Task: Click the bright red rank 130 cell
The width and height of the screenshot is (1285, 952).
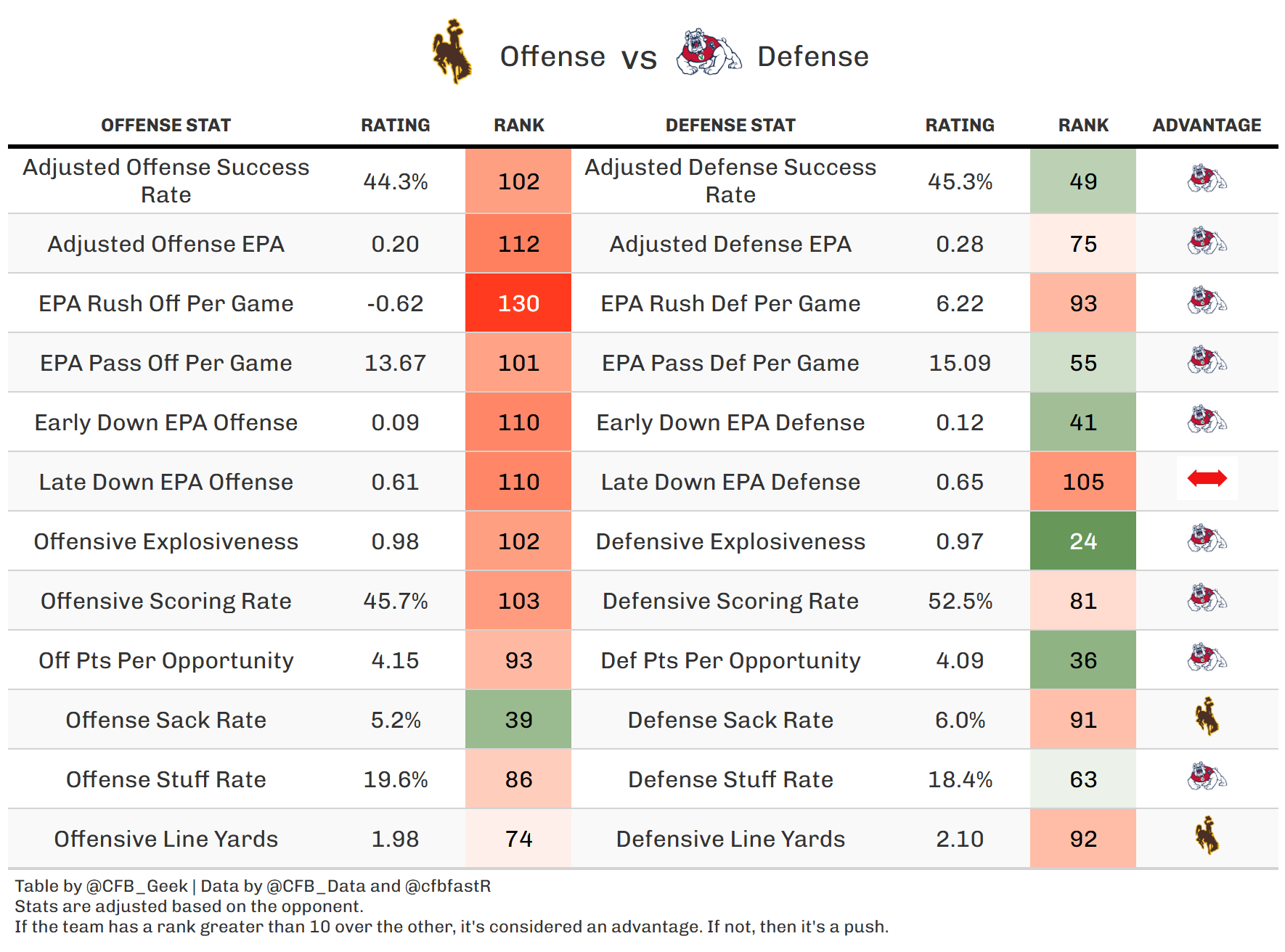Action: (x=518, y=303)
